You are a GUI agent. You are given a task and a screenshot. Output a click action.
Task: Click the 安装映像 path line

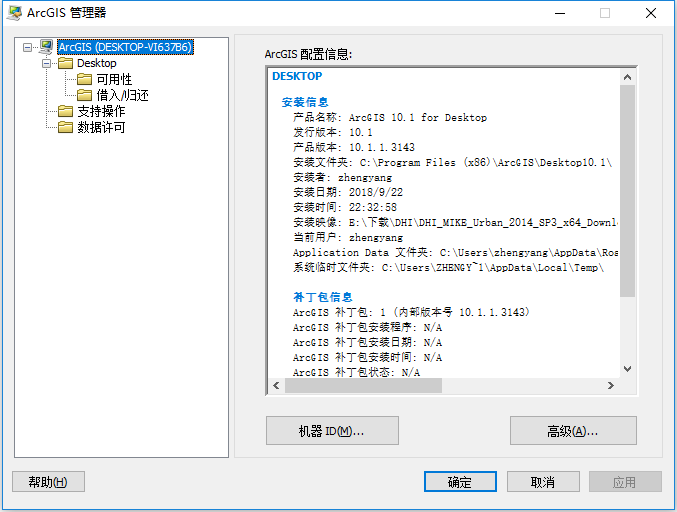coord(456,222)
